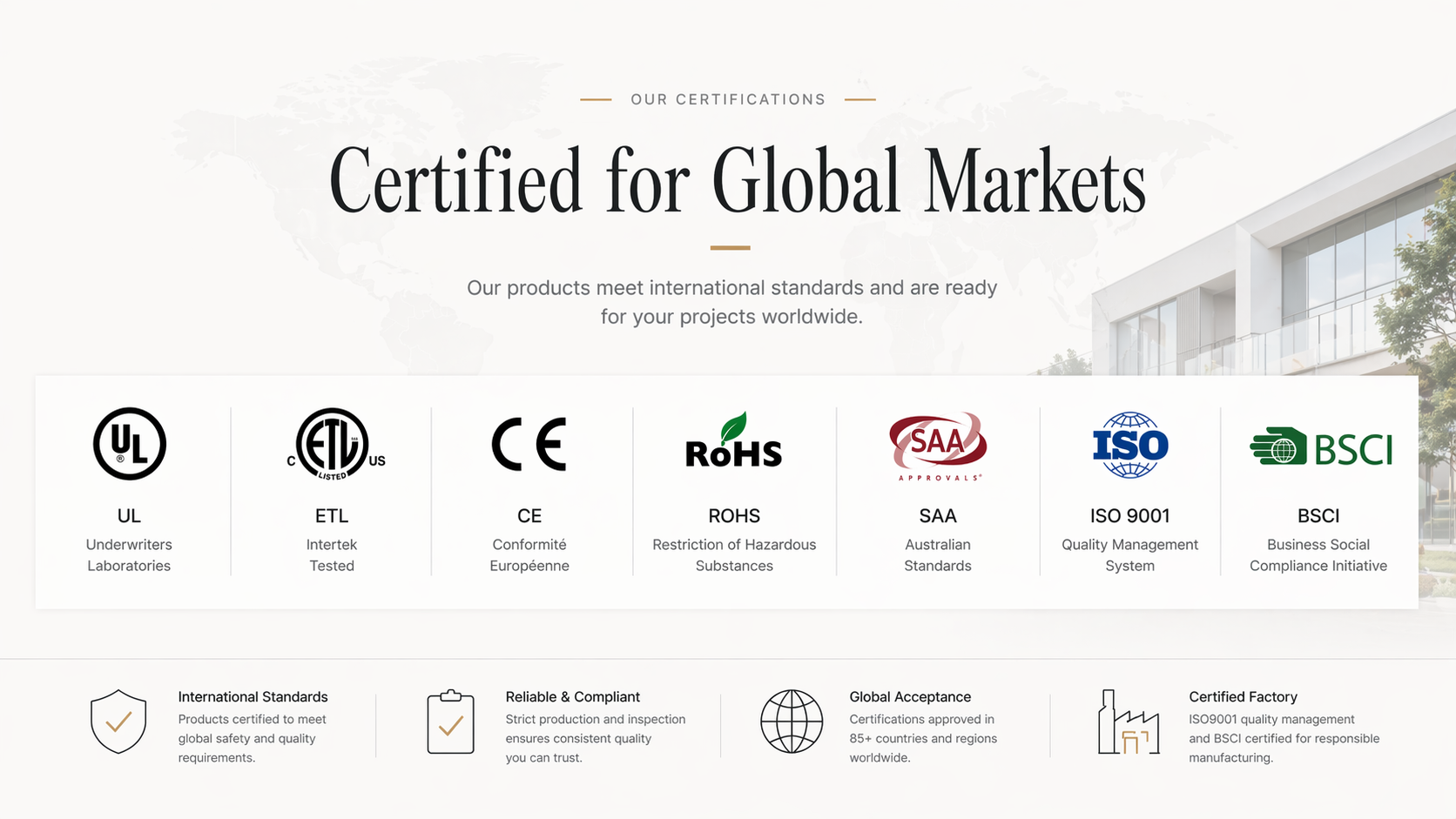
Task: Click the BSCI green hand logo
Action: (x=1321, y=447)
